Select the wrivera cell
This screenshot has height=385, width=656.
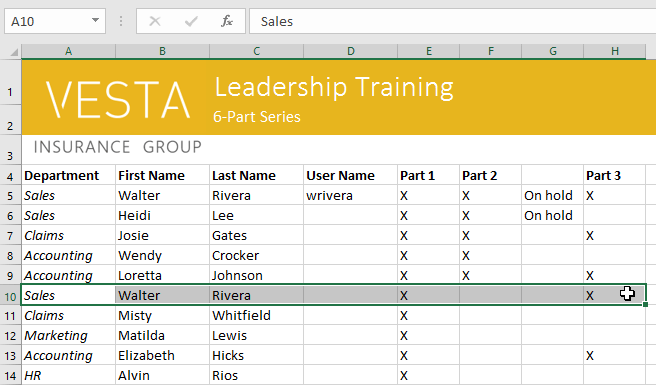[x=351, y=196]
